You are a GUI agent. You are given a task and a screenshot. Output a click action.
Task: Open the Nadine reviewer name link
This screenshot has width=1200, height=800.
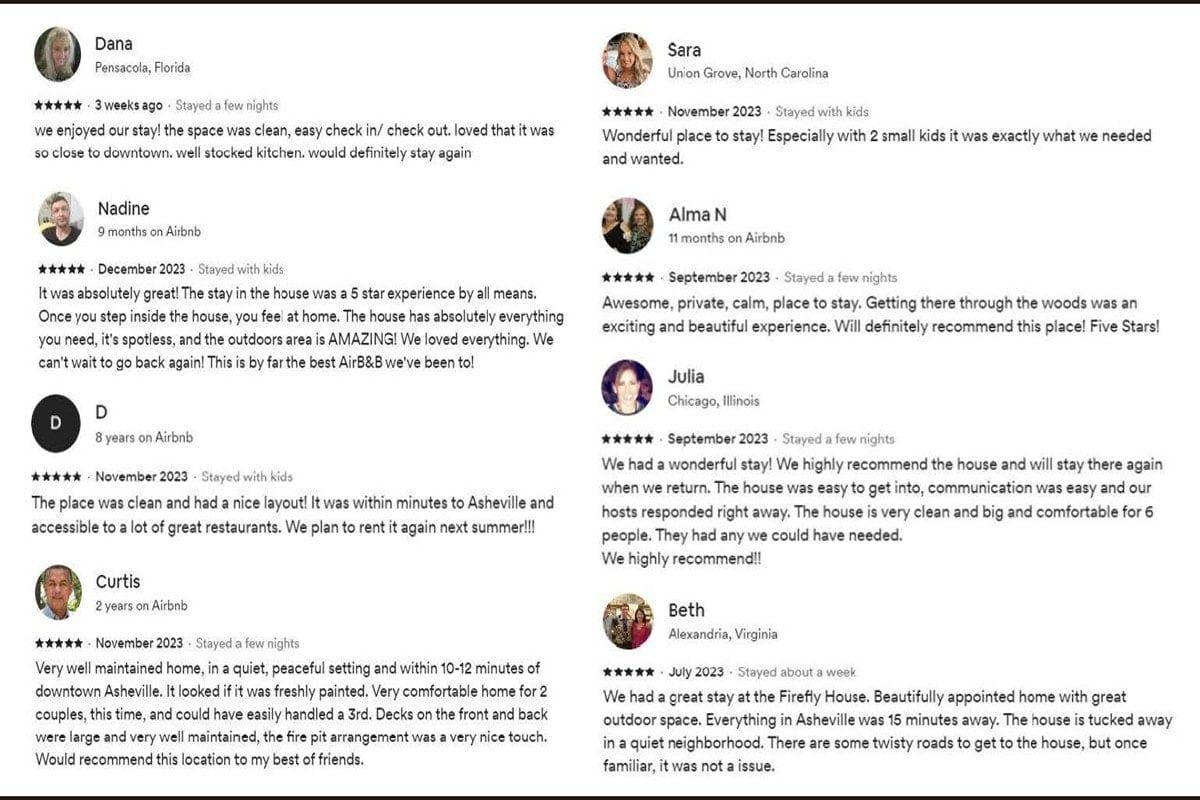[123, 209]
